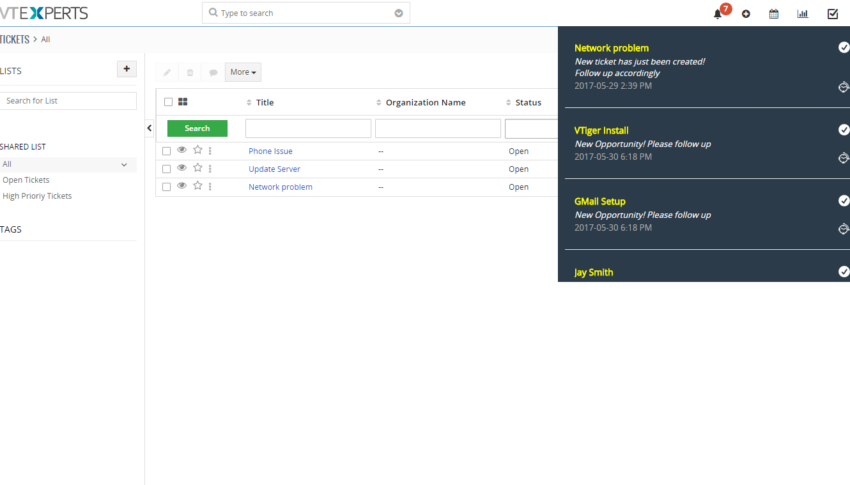Open GMail Setup notification title

[x=600, y=202]
